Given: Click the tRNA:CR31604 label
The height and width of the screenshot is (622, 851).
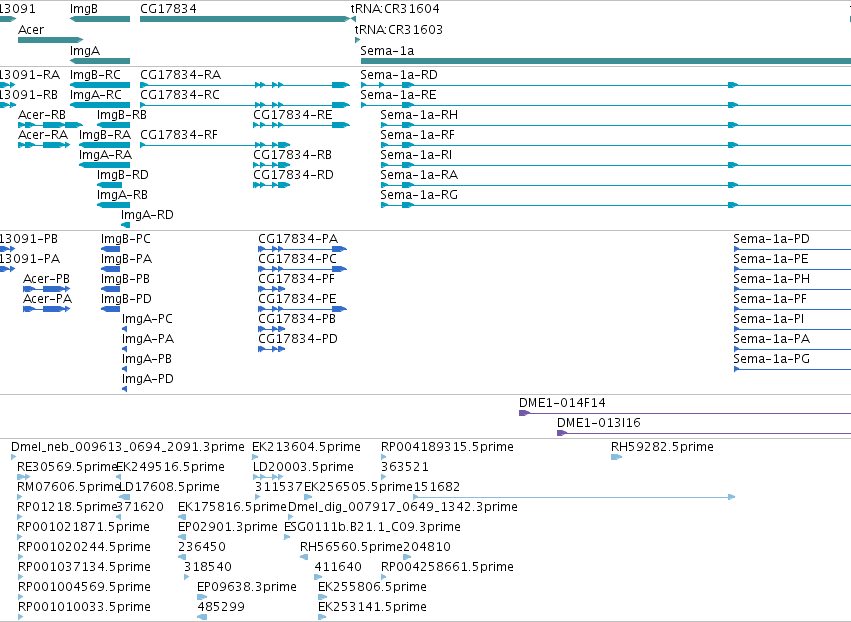Looking at the screenshot, I should (395, 9).
